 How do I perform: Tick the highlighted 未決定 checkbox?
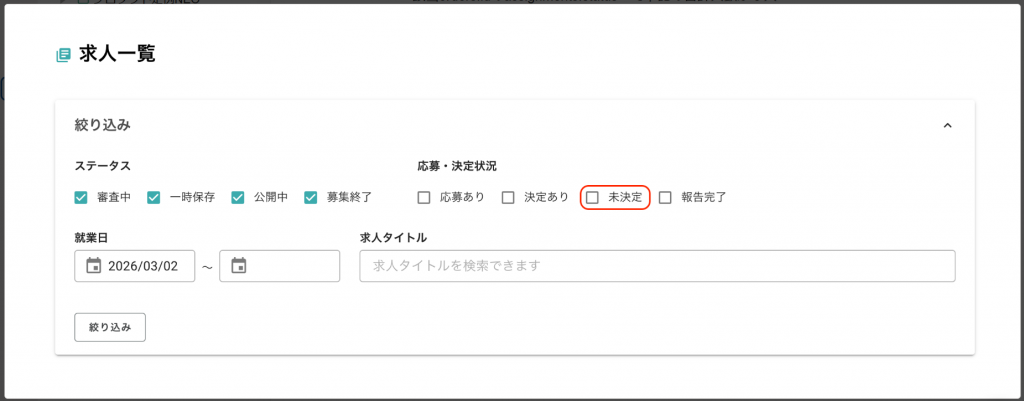coord(592,197)
